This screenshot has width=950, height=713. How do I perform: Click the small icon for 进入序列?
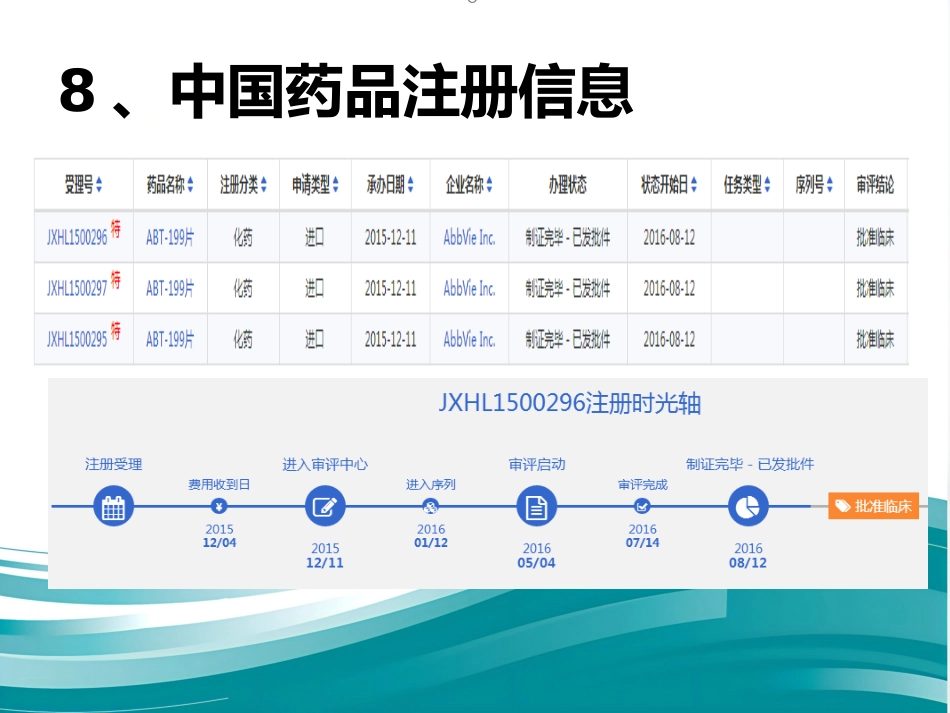431,506
